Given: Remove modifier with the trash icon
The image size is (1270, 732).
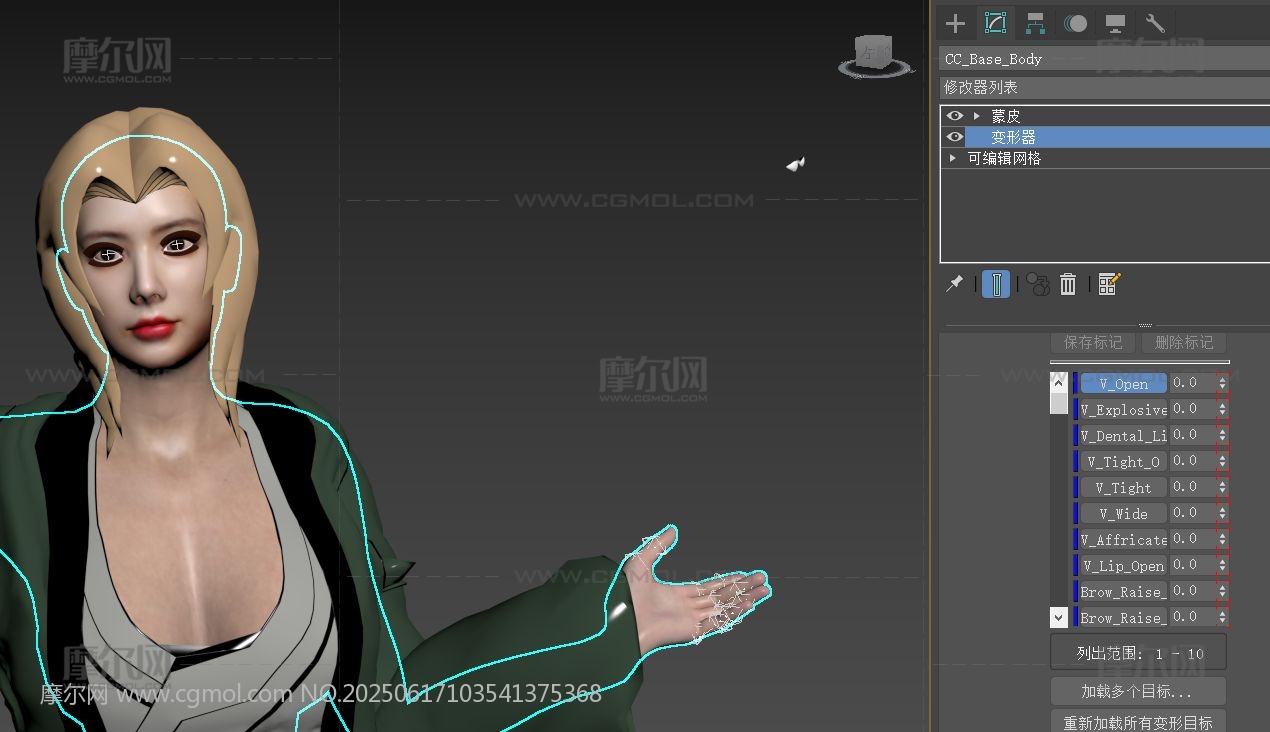Looking at the screenshot, I should point(1068,284).
